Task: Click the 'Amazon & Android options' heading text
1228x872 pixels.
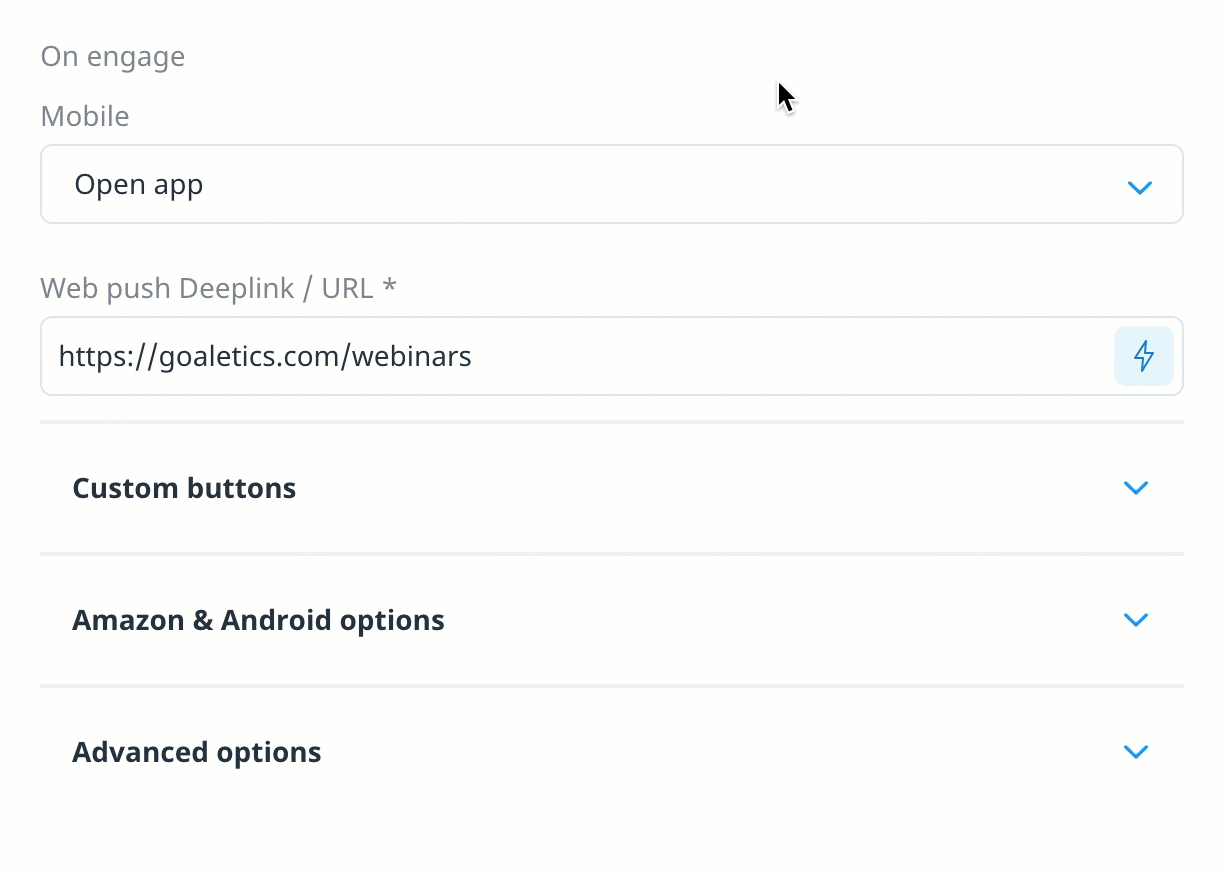Action: tap(258, 620)
